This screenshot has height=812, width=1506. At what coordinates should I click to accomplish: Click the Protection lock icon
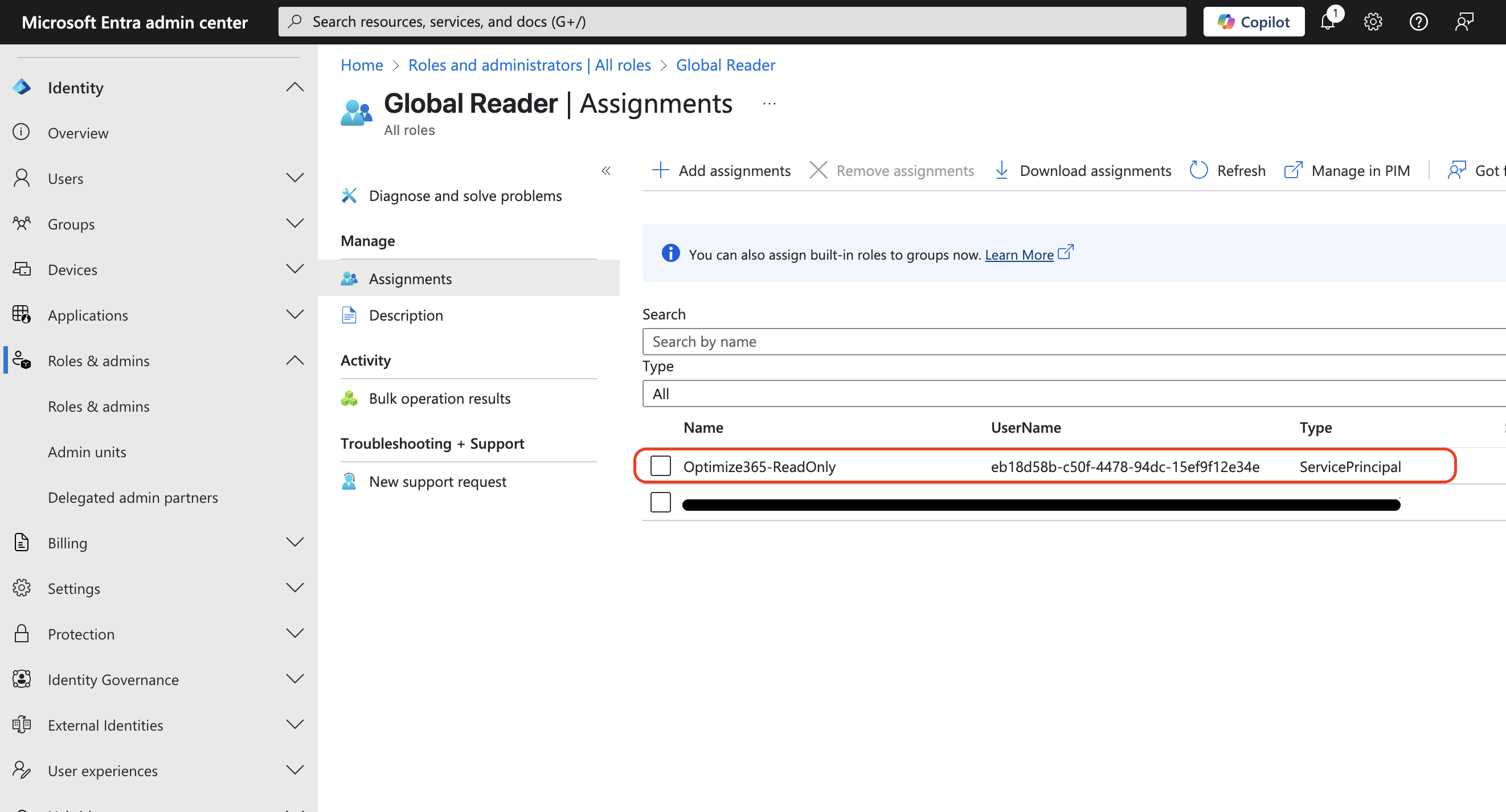(x=22, y=633)
